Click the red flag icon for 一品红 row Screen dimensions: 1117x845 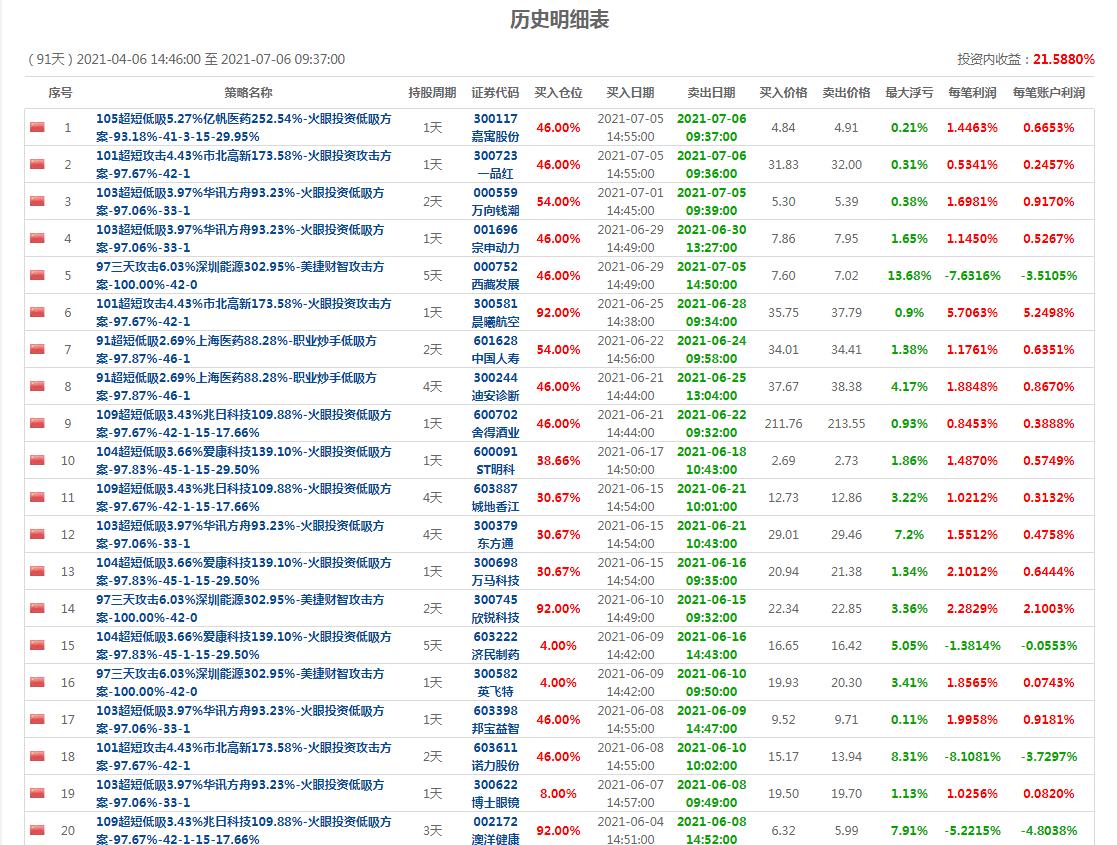click(37, 163)
